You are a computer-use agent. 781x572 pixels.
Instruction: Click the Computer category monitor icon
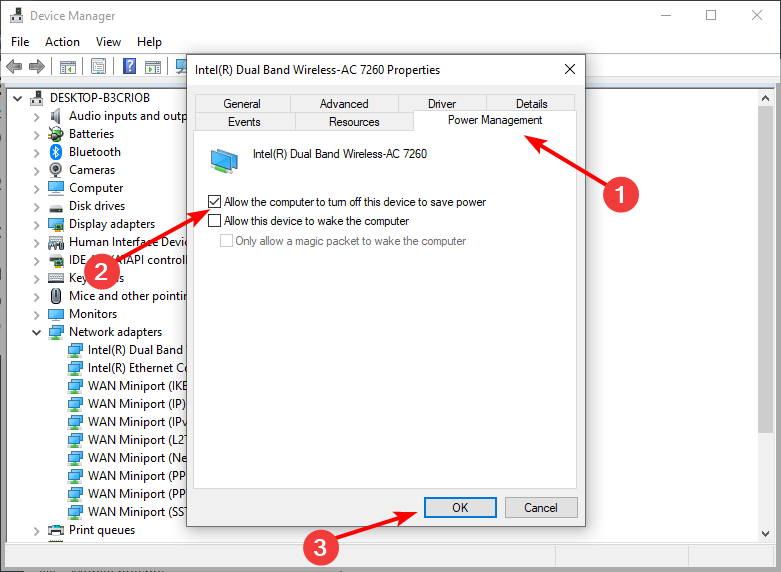pyautogui.click(x=56, y=188)
